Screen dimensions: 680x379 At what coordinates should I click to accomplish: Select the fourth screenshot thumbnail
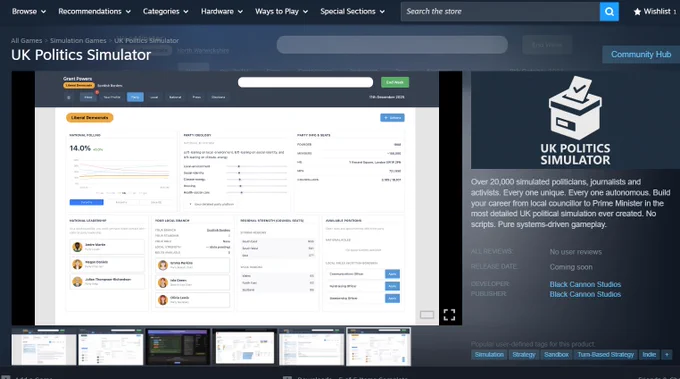245,347
